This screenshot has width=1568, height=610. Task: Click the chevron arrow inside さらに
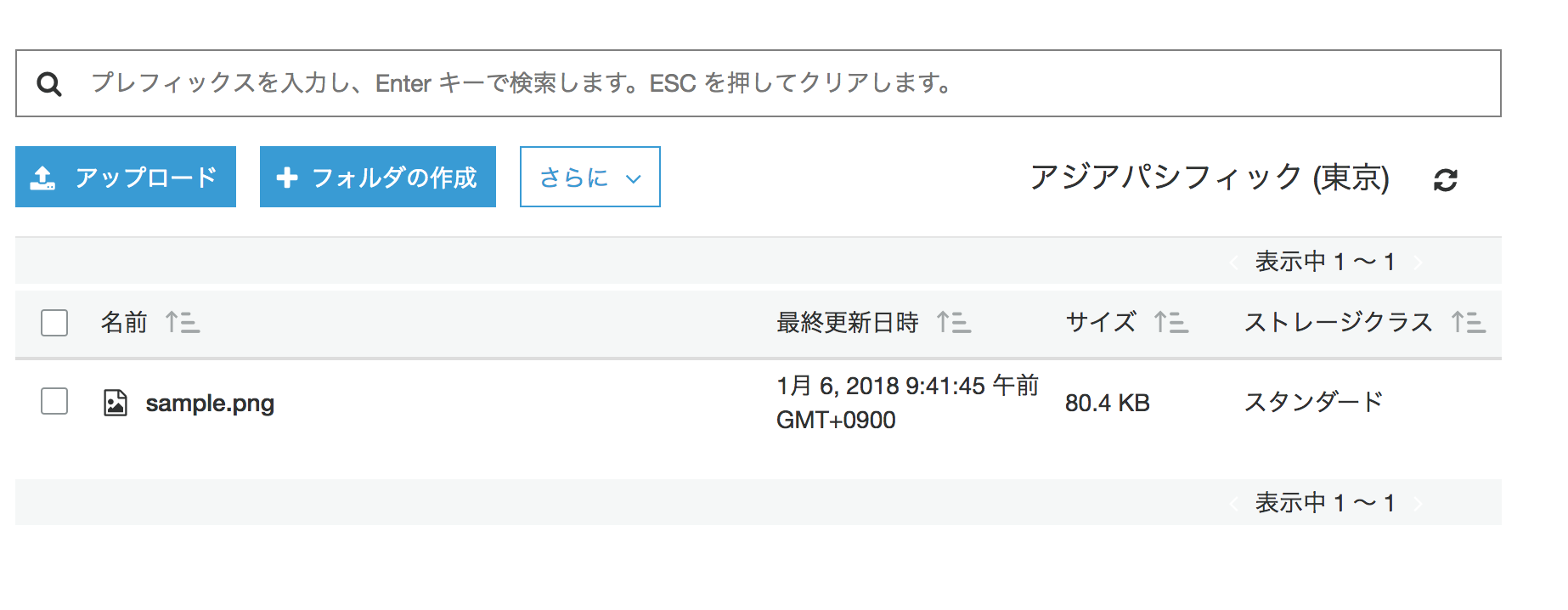(631, 178)
